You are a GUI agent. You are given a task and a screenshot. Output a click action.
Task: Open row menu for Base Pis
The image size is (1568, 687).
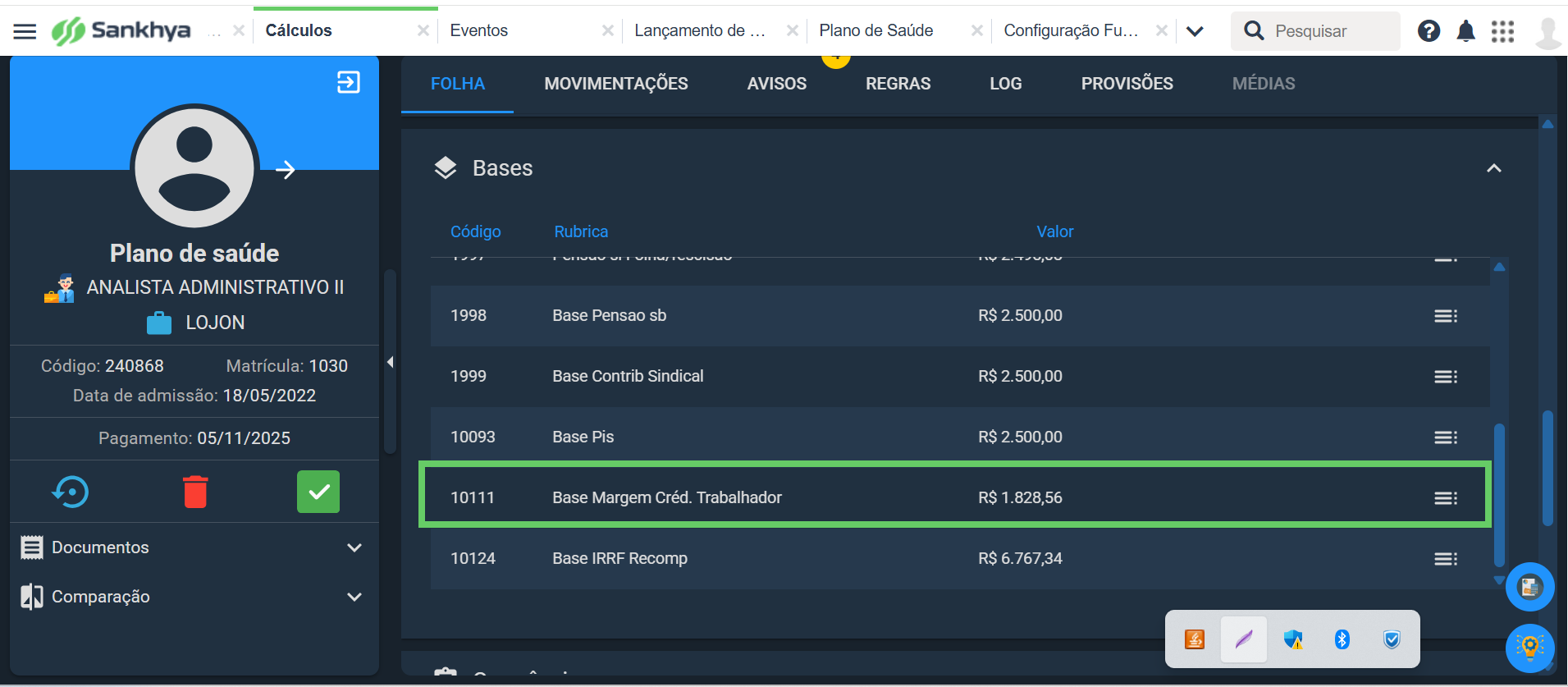[x=1446, y=437]
